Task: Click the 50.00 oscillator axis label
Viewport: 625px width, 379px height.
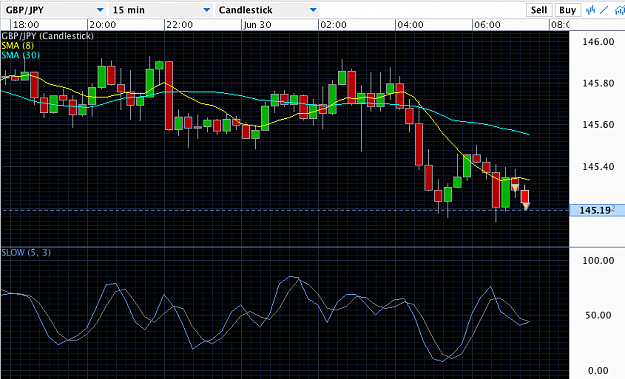Action: (x=598, y=315)
